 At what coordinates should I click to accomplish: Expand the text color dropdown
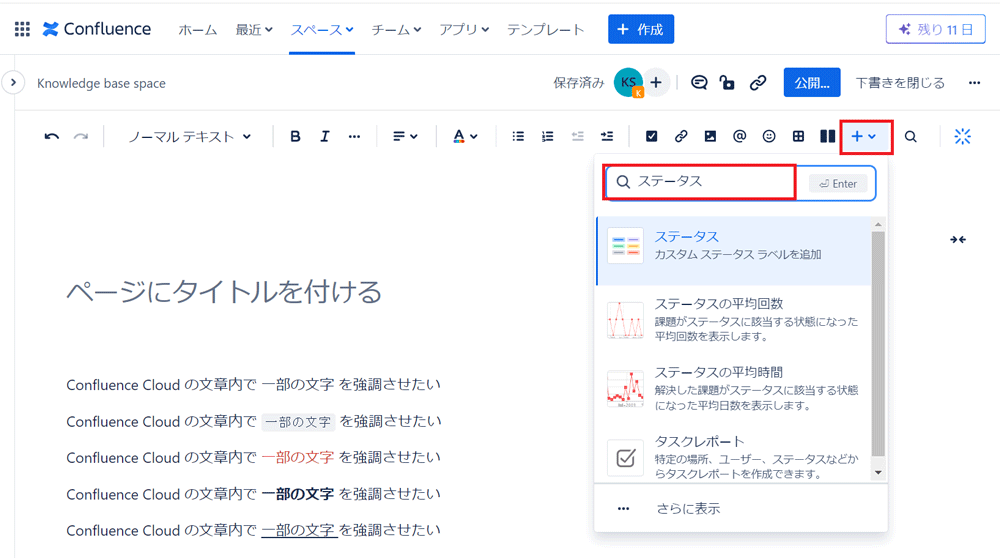coord(465,136)
